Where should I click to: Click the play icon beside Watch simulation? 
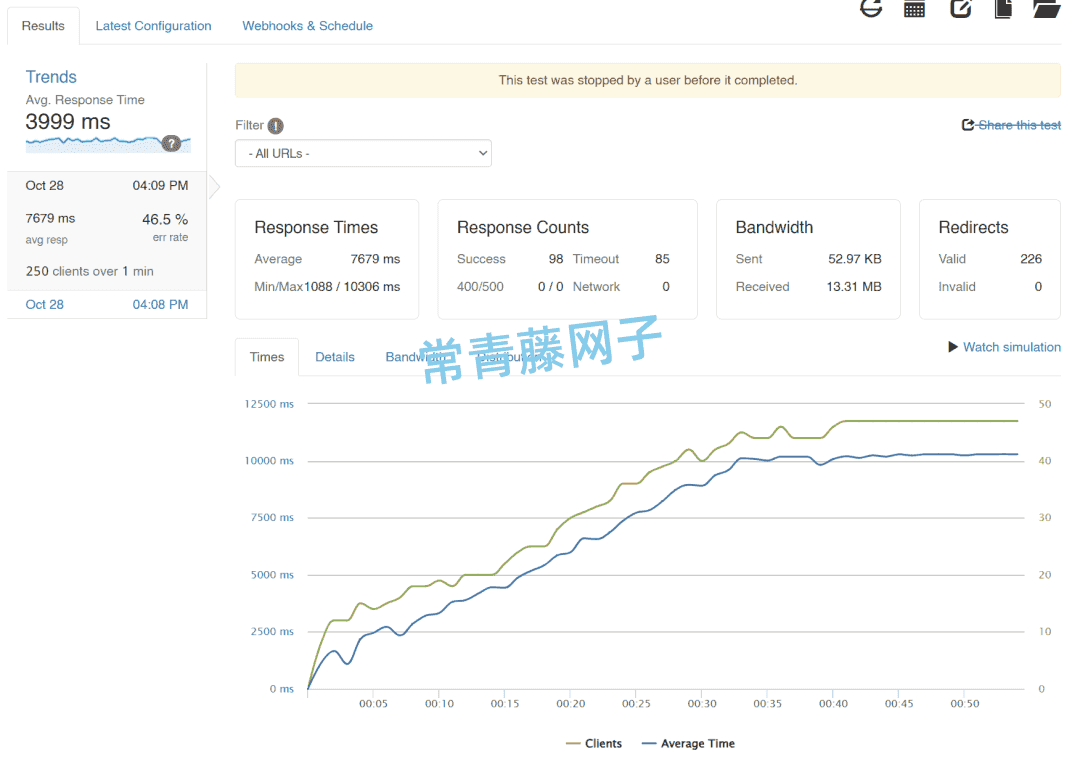953,347
